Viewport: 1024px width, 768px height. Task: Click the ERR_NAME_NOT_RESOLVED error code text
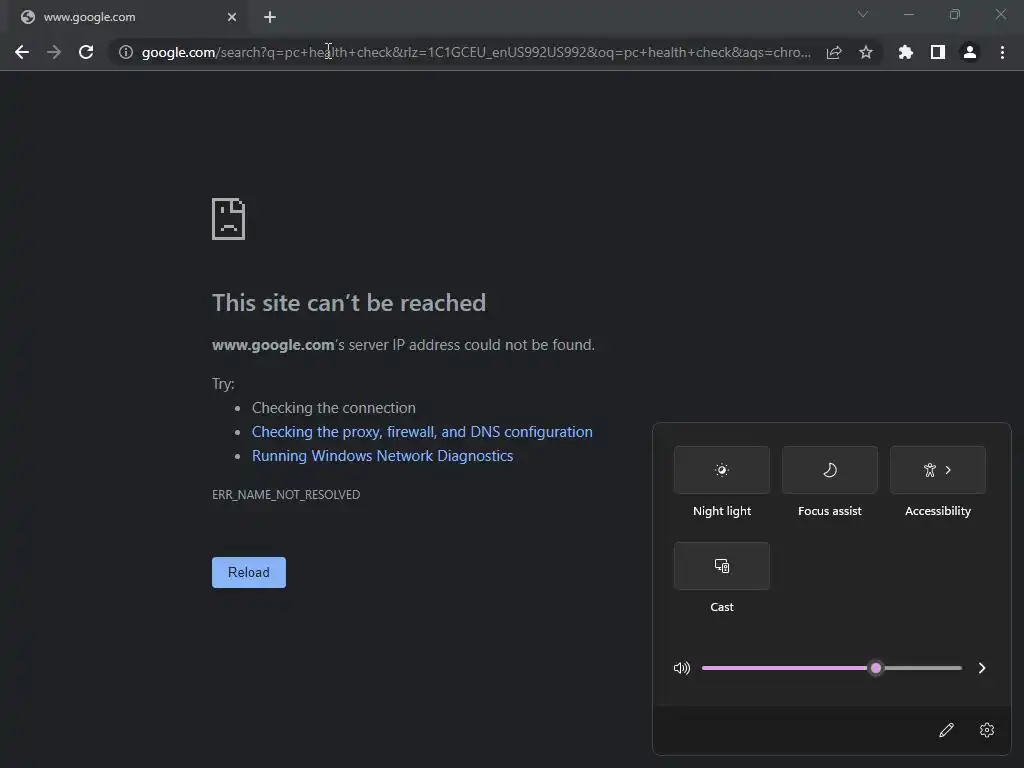tap(286, 494)
